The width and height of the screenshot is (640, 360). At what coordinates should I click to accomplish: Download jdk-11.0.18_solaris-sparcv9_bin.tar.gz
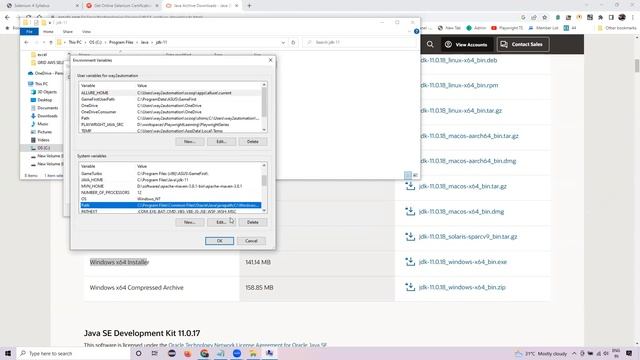tap(468, 237)
